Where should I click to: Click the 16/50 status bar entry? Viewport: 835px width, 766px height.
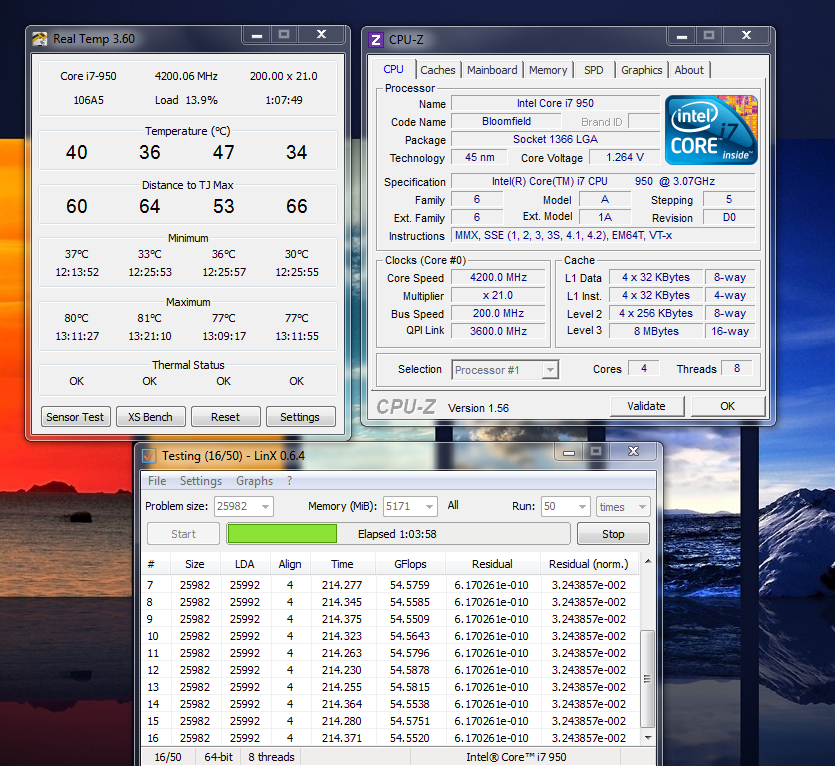(168, 757)
